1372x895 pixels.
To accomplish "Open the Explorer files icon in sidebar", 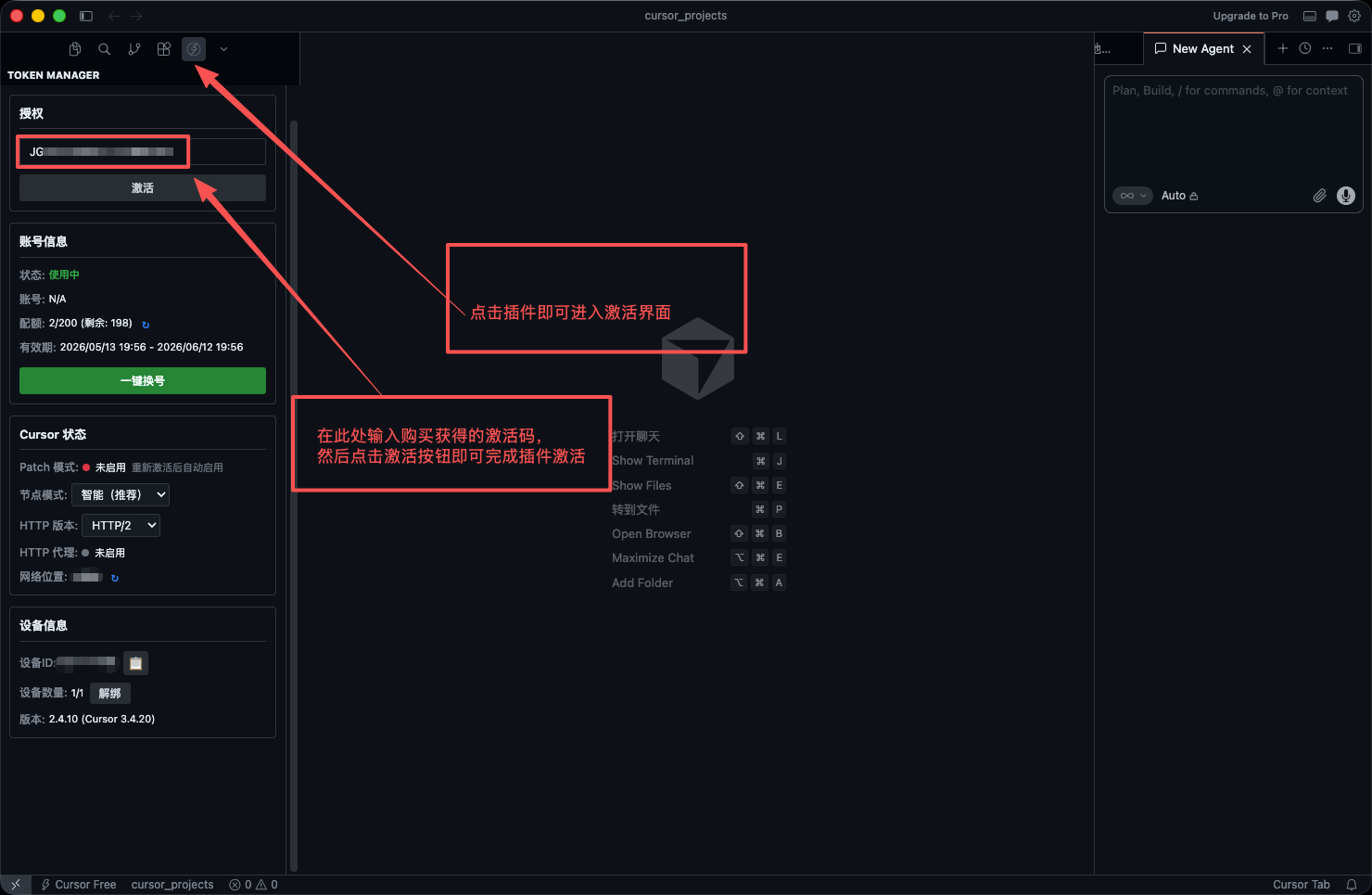I will (x=75, y=49).
